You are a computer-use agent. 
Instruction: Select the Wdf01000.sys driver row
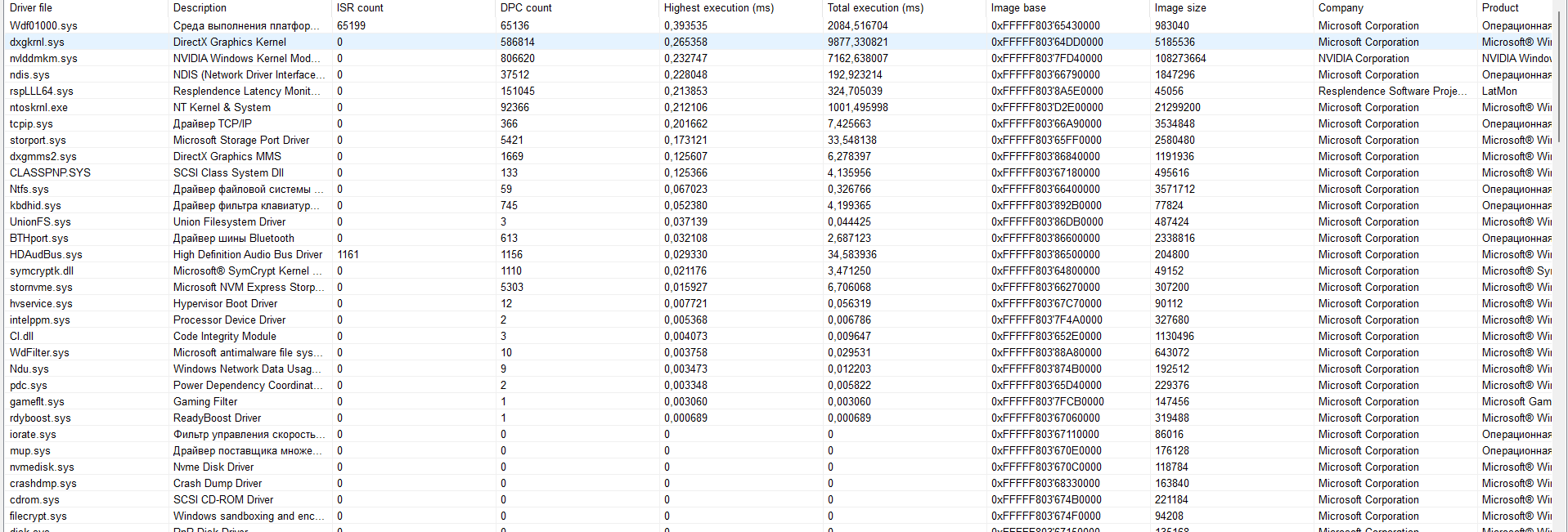coord(43,25)
